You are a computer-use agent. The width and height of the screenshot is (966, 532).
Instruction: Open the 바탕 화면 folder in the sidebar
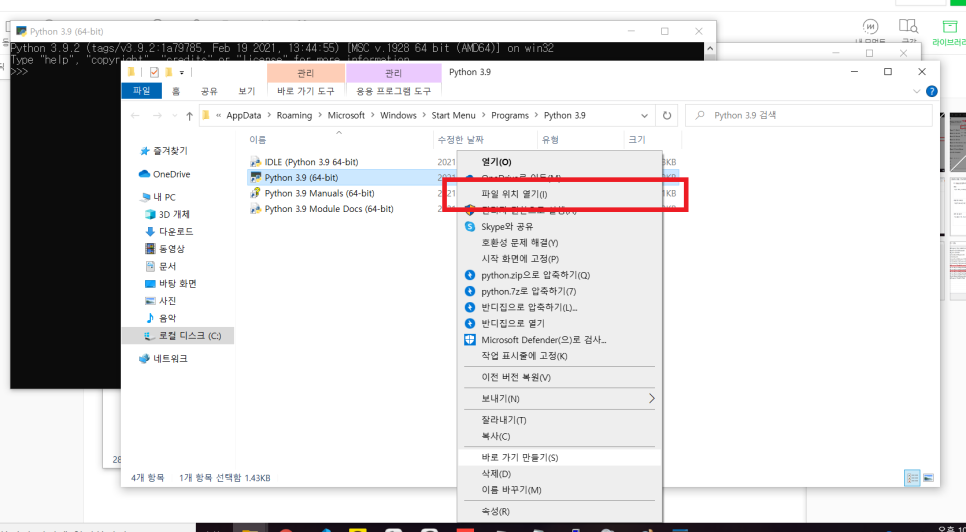(171, 284)
